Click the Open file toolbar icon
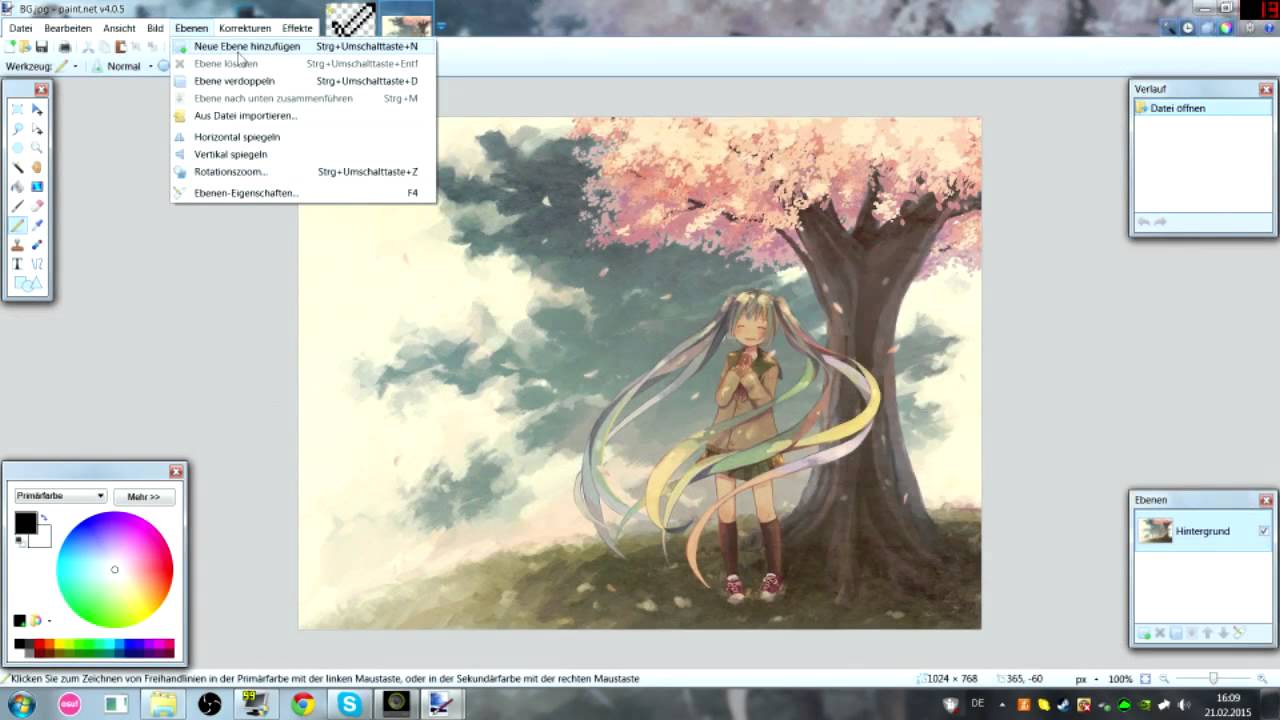1280x720 pixels. coord(25,47)
